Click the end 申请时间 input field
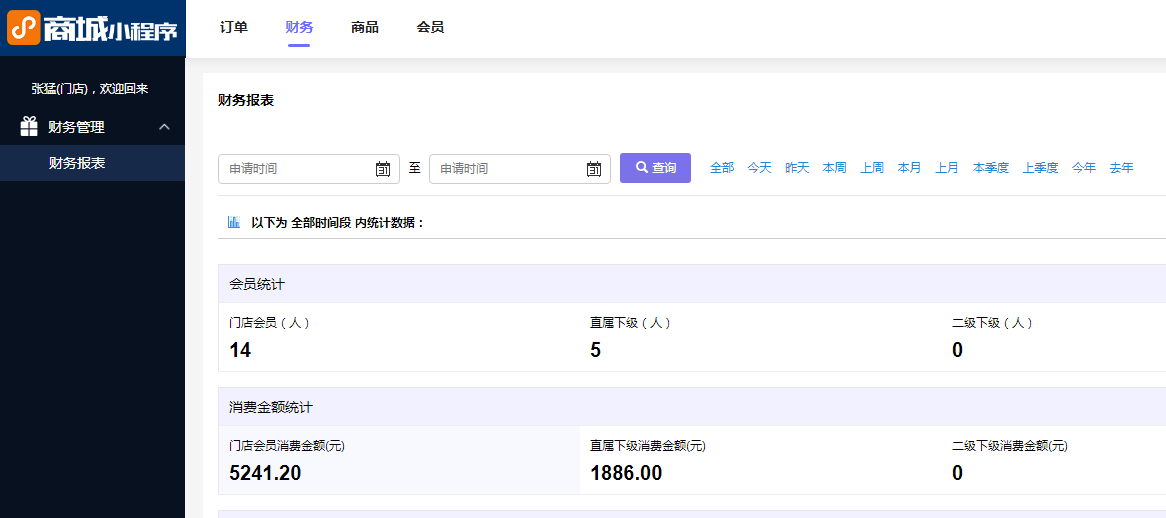Viewport: 1166px width, 518px height. pyautogui.click(x=520, y=169)
